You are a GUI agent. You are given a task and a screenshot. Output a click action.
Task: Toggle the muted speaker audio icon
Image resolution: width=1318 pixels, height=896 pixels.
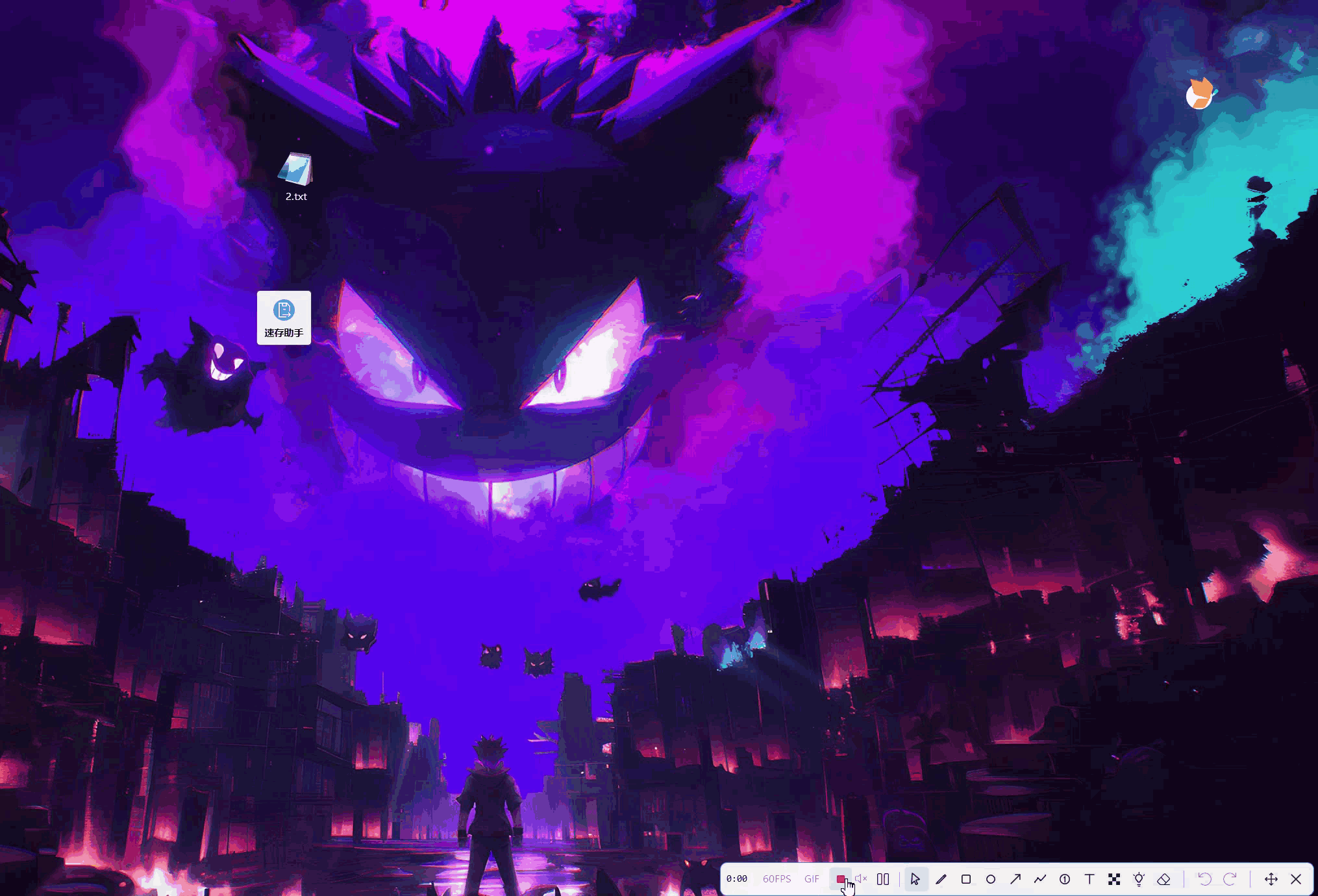click(x=861, y=879)
